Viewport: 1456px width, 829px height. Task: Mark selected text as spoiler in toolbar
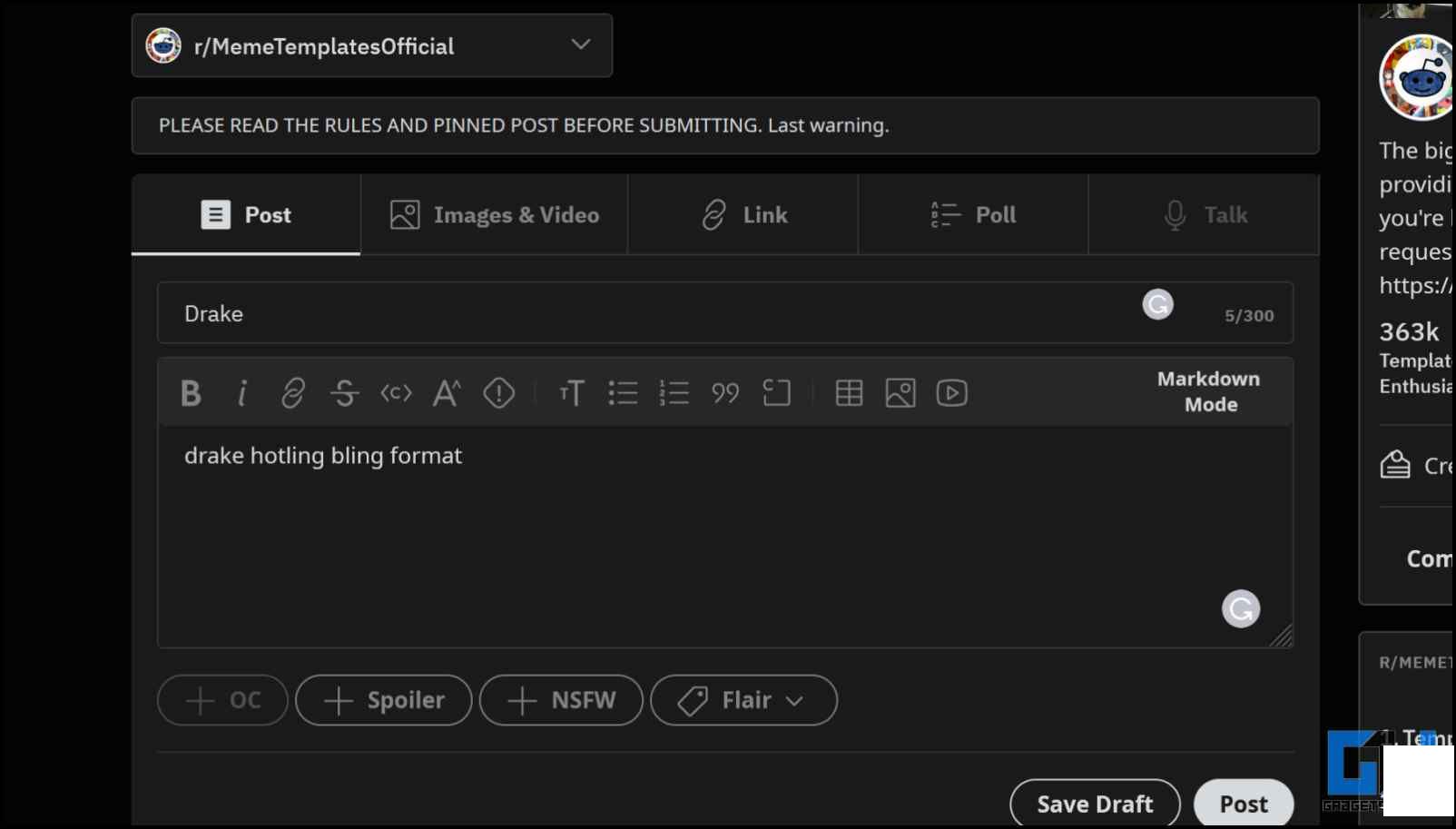pos(498,393)
